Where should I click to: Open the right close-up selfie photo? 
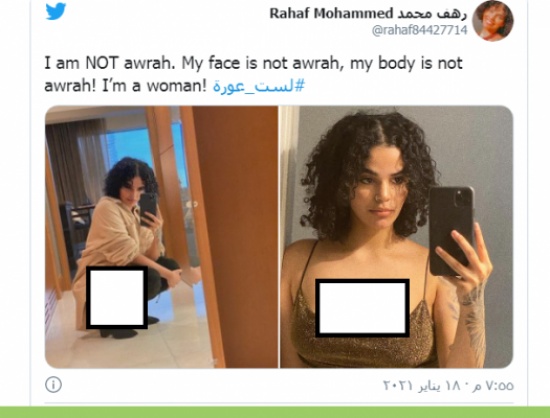pos(397,237)
